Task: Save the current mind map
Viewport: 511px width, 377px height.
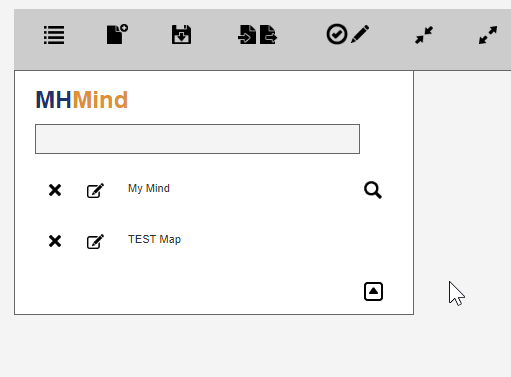Action: [181, 34]
